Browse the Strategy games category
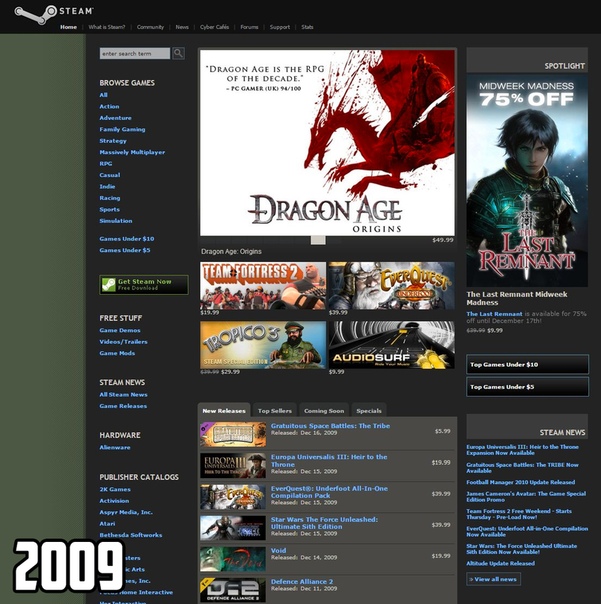This screenshot has width=601, height=604. (x=113, y=141)
